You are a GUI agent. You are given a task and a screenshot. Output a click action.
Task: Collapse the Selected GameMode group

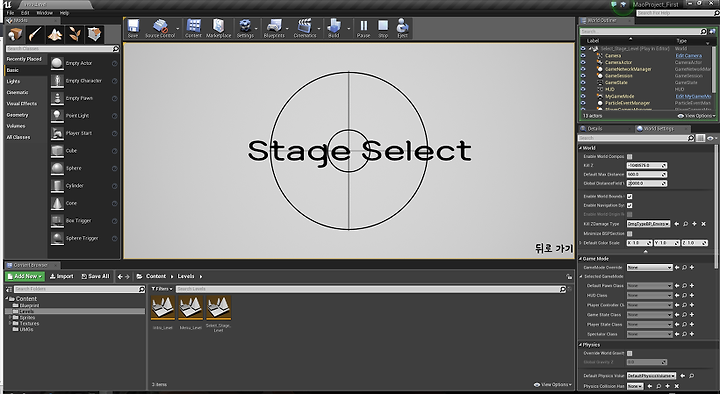(x=581, y=276)
